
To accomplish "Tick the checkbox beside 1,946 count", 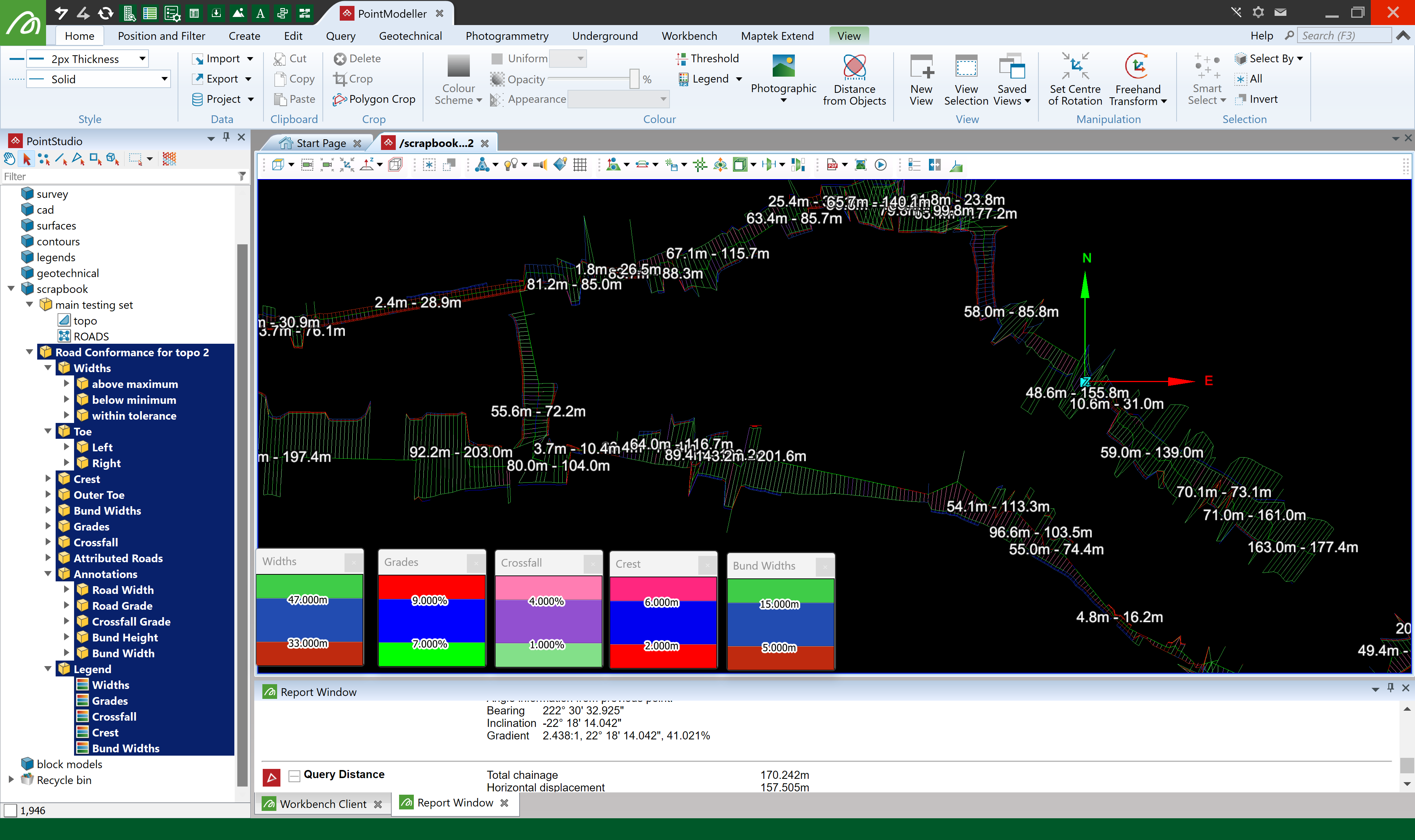I will click(11, 811).
